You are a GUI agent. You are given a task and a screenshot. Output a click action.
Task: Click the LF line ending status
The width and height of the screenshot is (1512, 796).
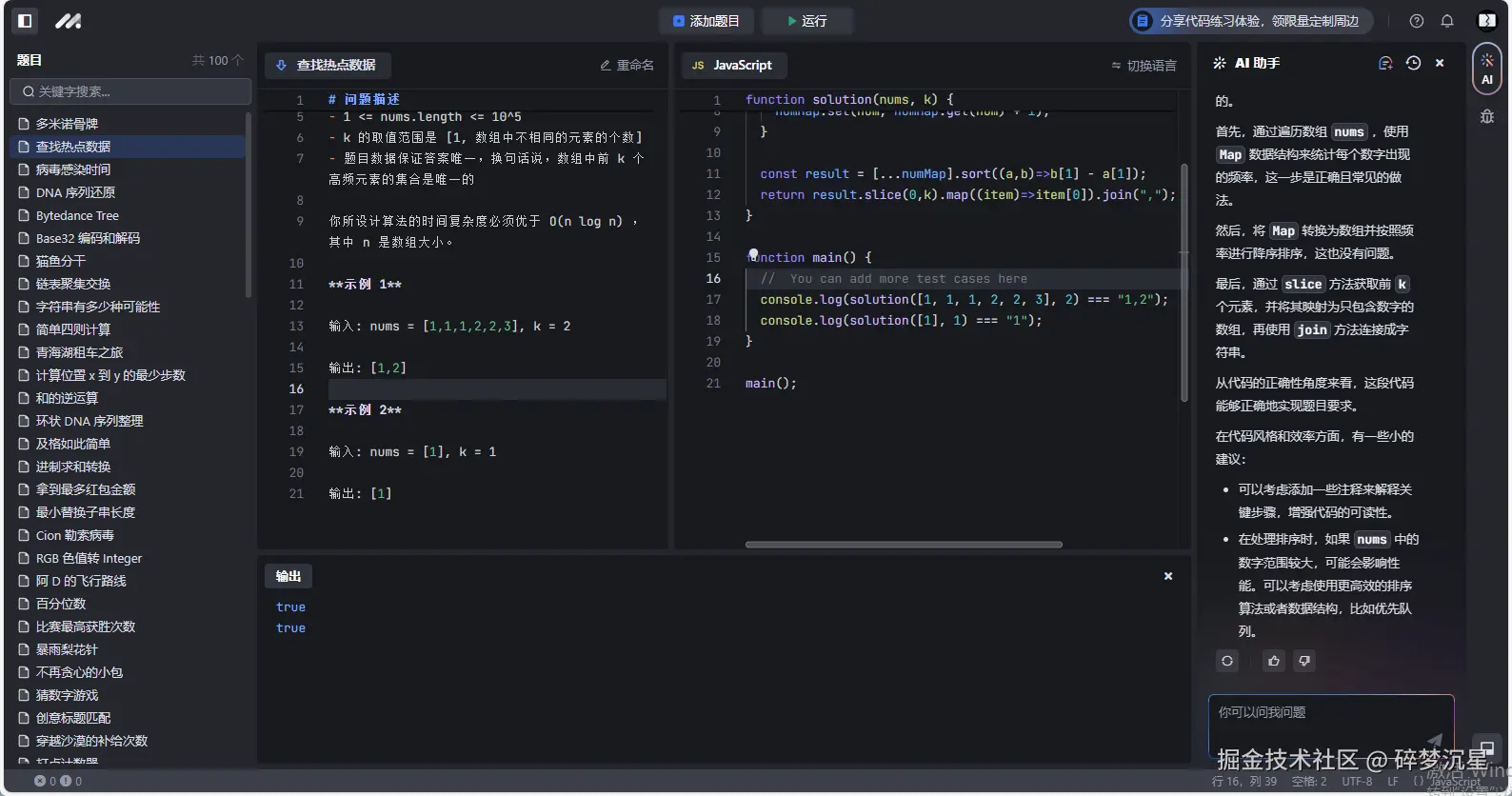click(x=1393, y=781)
